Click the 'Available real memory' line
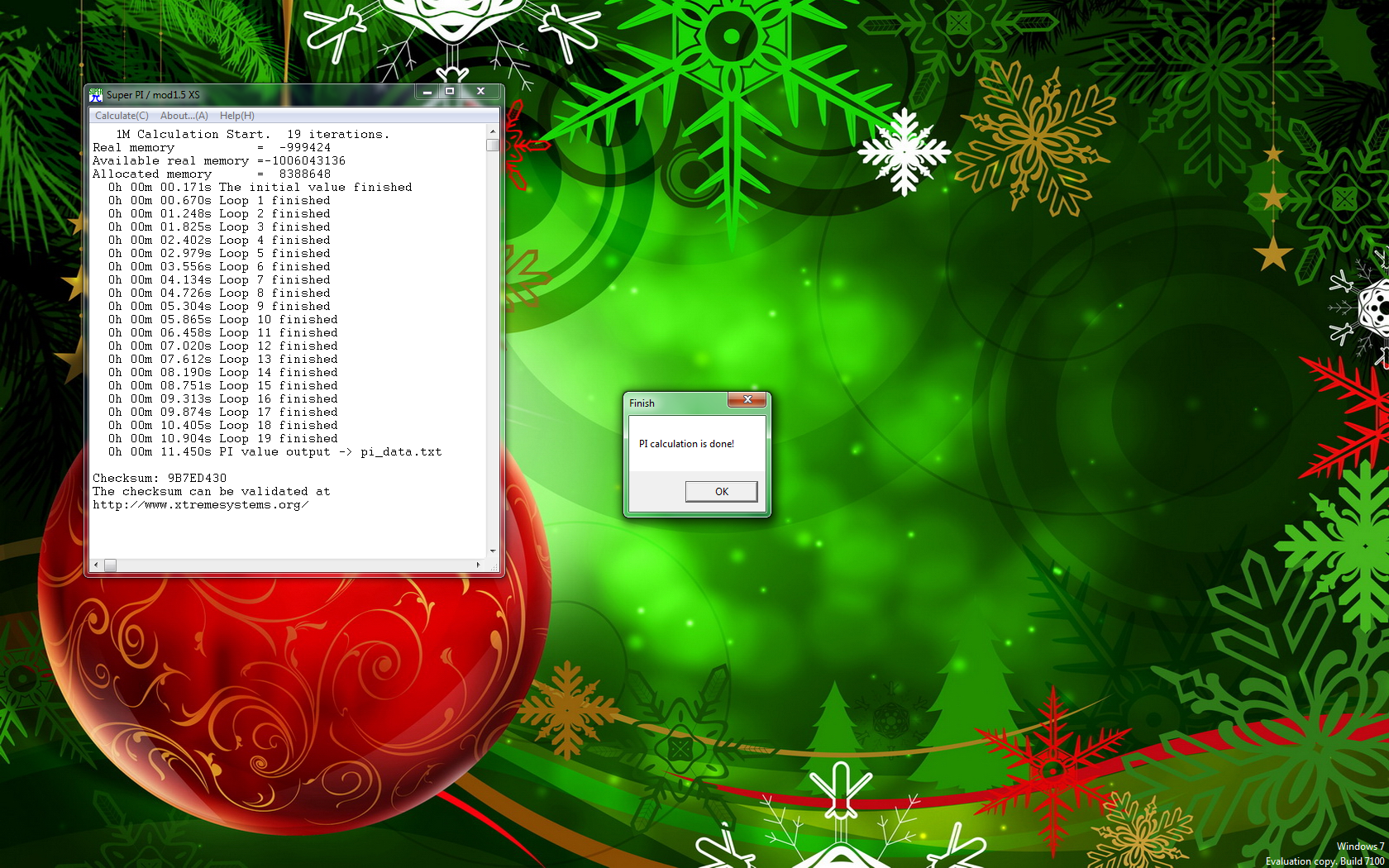The height and width of the screenshot is (868, 1389). 219,160
